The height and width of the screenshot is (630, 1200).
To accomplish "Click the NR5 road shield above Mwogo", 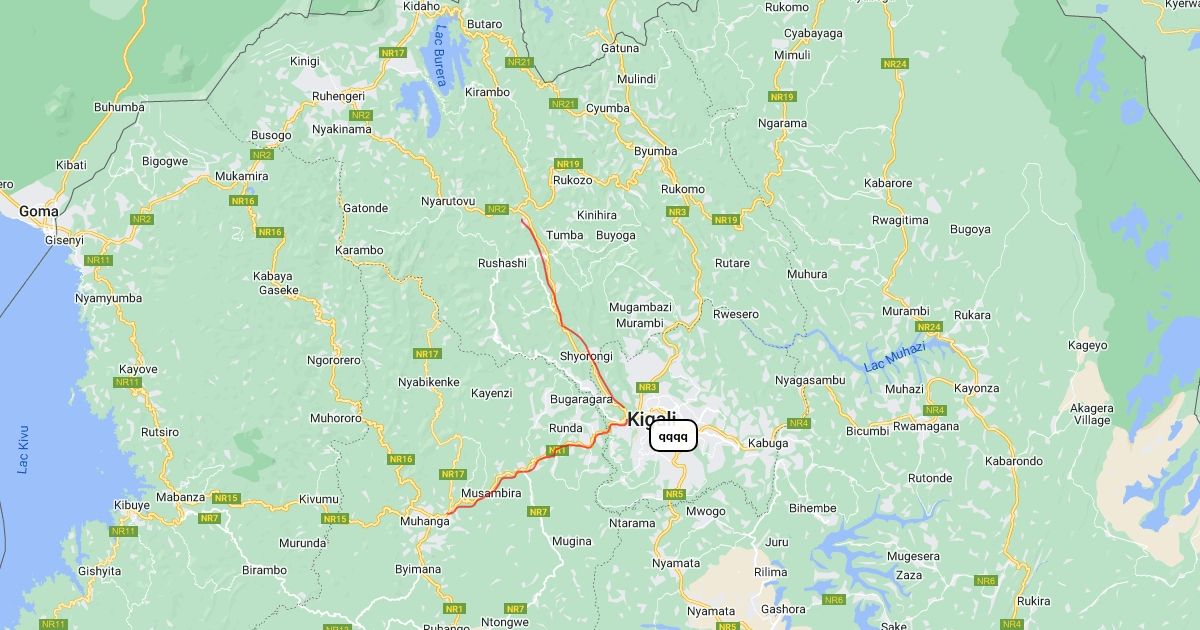I will click(674, 494).
